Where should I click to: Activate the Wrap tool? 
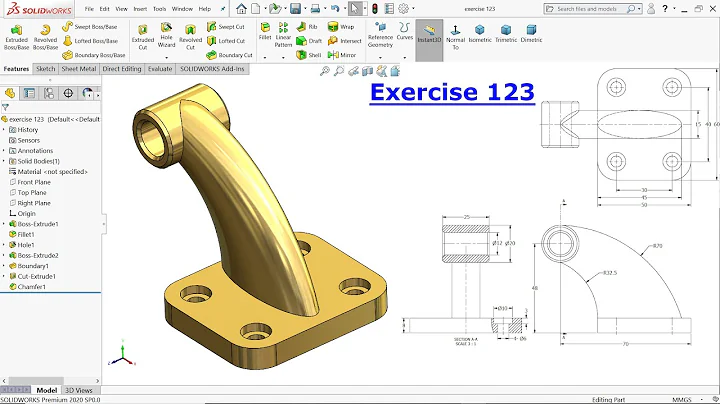pos(341,27)
